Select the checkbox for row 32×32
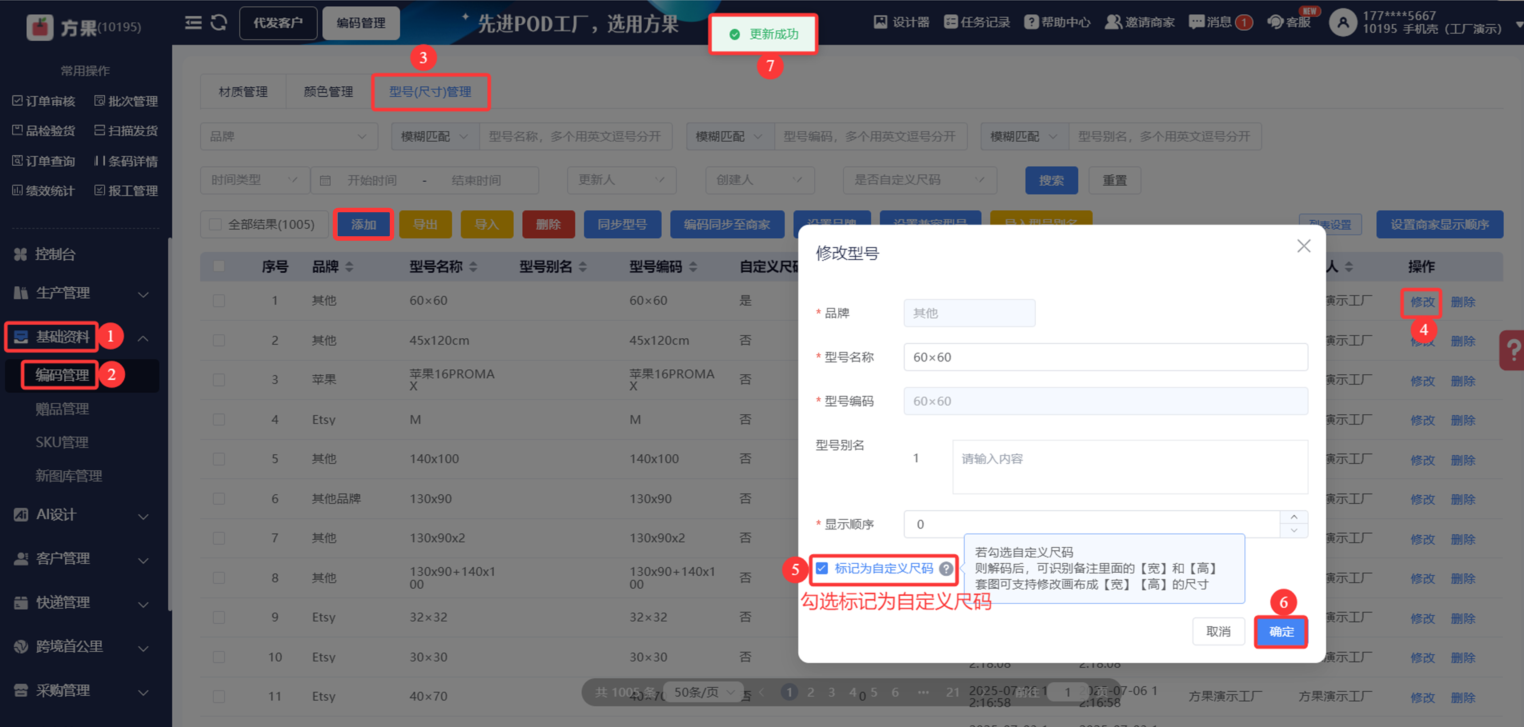Image resolution: width=1524 pixels, height=727 pixels. pos(219,617)
